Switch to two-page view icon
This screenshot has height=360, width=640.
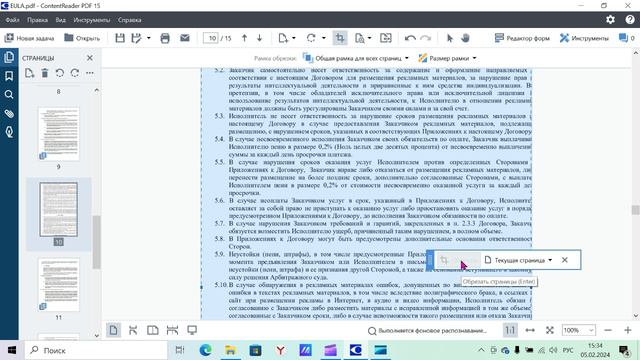coord(153,330)
